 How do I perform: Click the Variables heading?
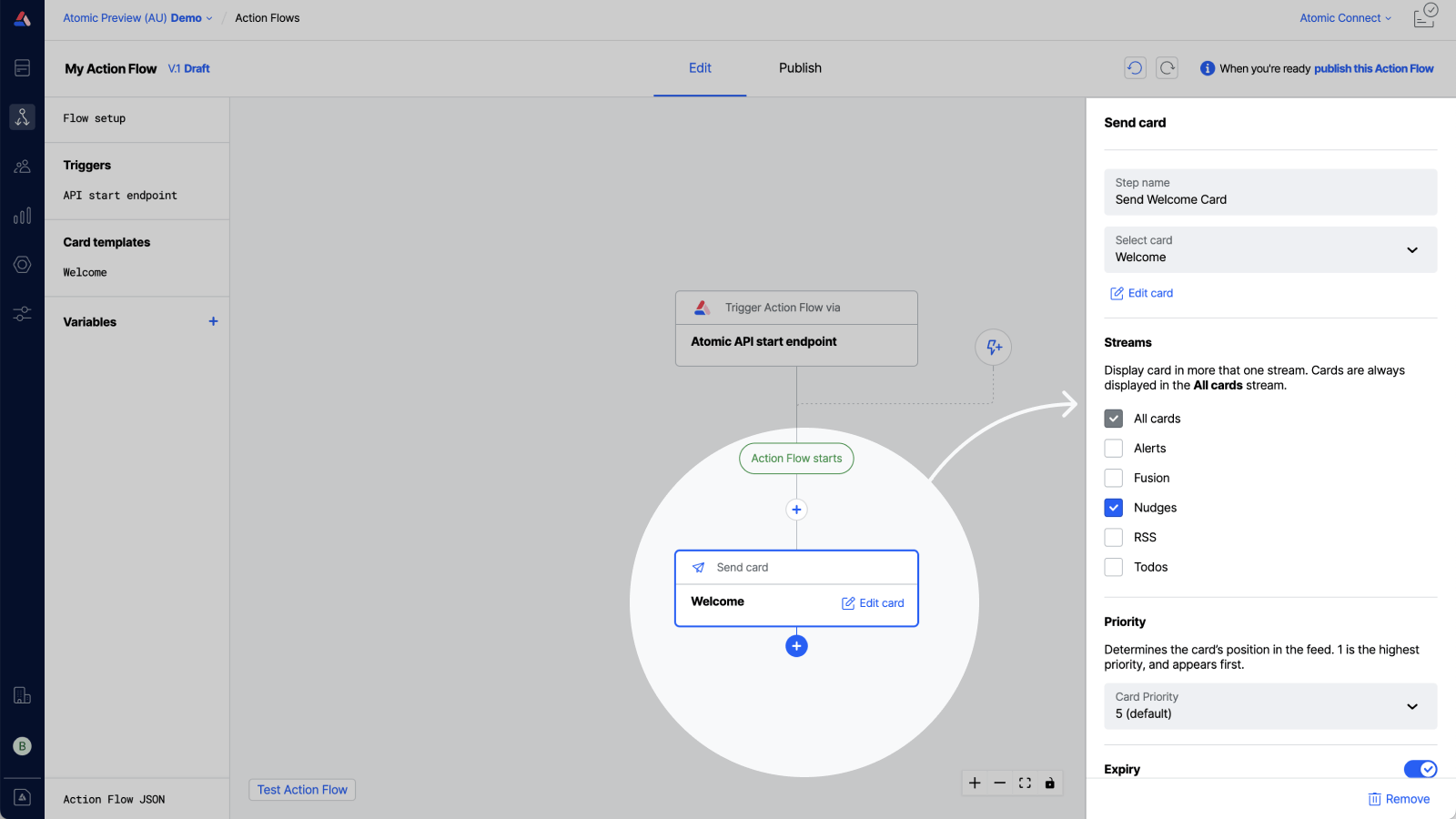[x=89, y=322]
